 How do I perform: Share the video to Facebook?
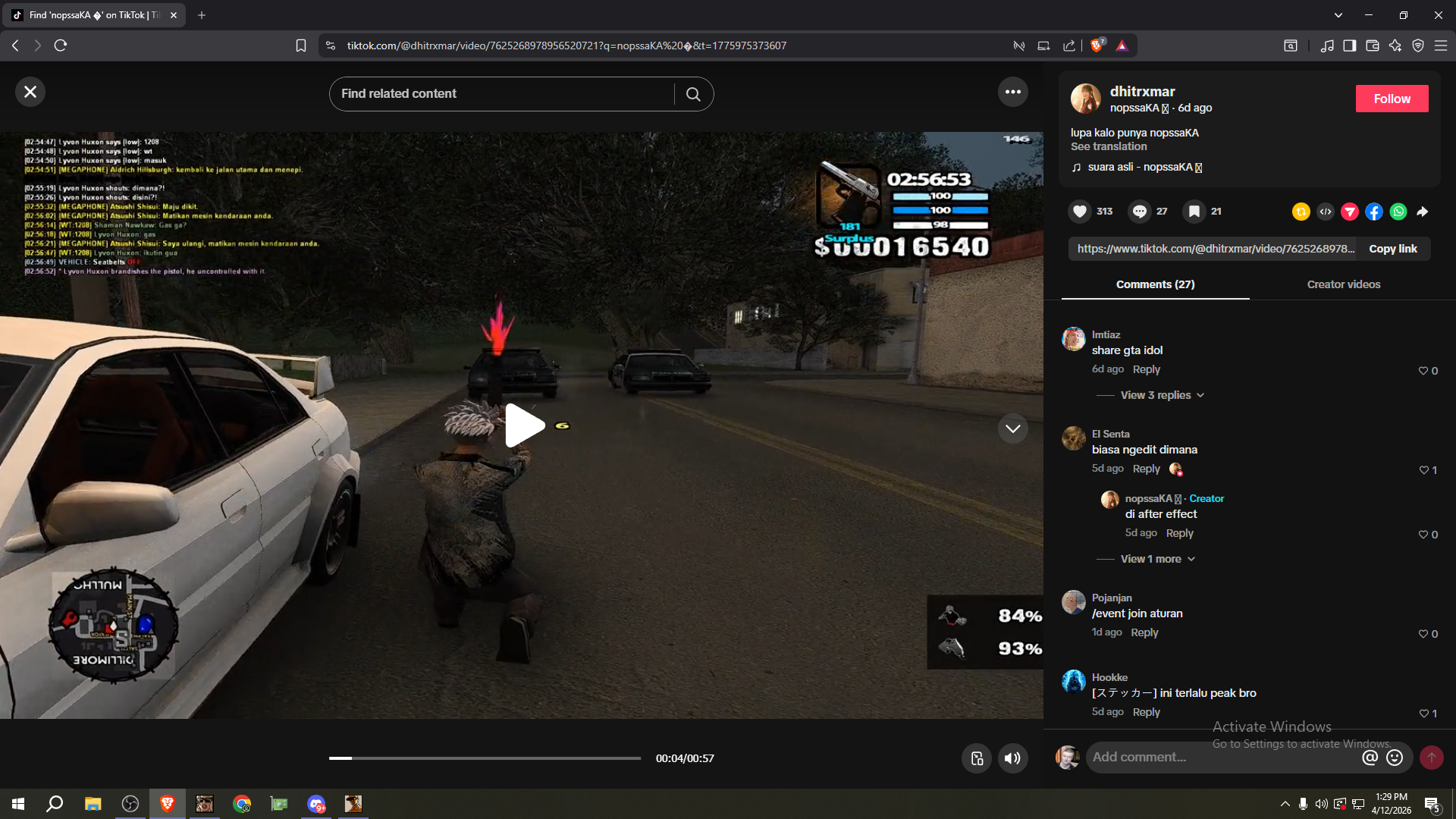click(1374, 212)
